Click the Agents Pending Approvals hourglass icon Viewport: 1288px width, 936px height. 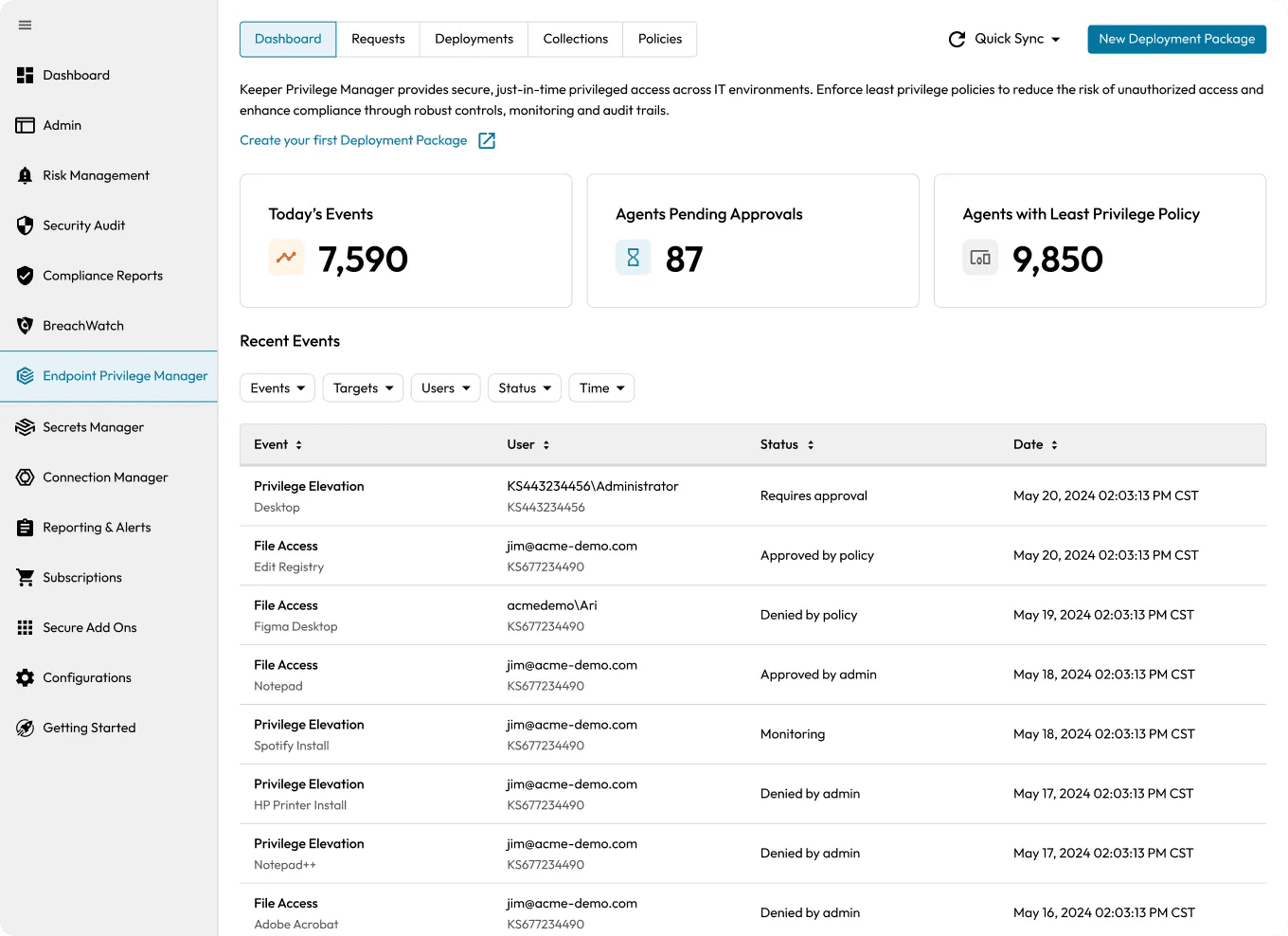click(634, 258)
